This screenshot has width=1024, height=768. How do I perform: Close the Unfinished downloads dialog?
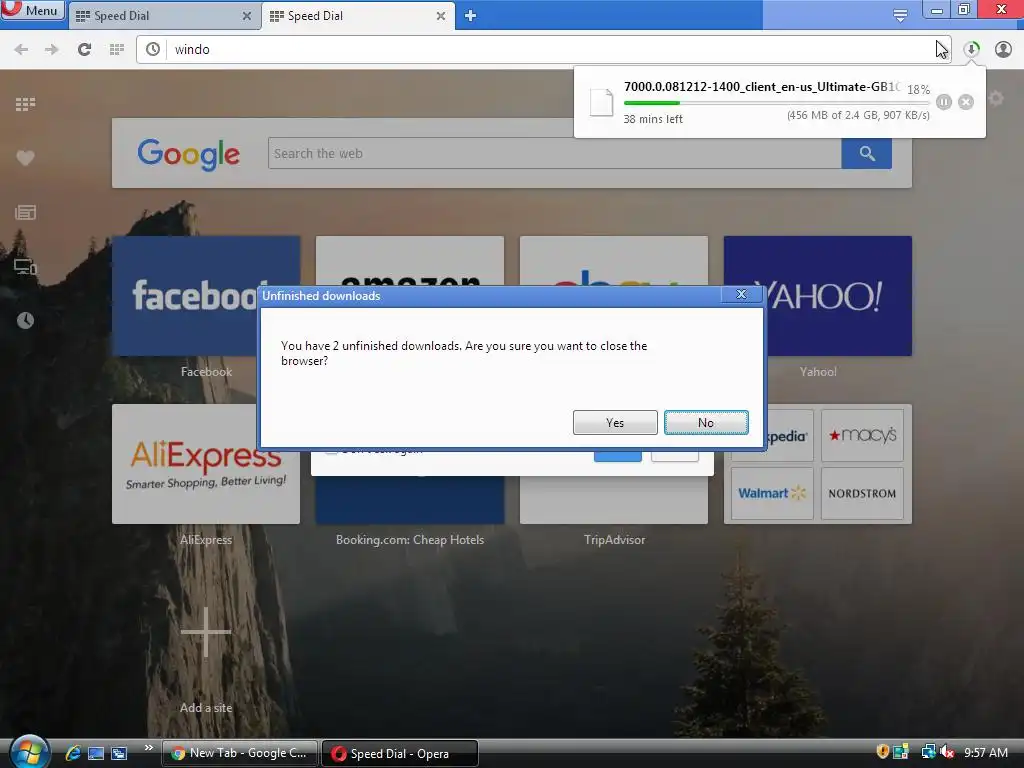(x=741, y=295)
